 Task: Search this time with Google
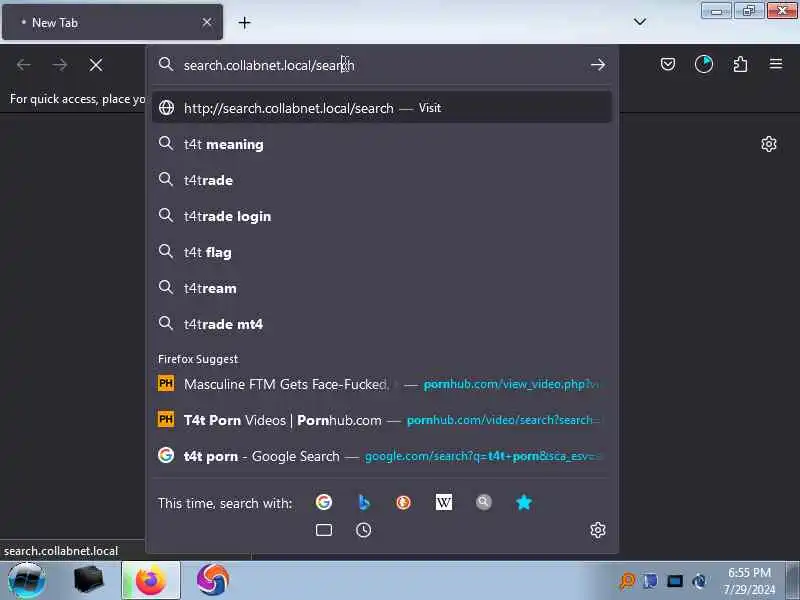323,503
